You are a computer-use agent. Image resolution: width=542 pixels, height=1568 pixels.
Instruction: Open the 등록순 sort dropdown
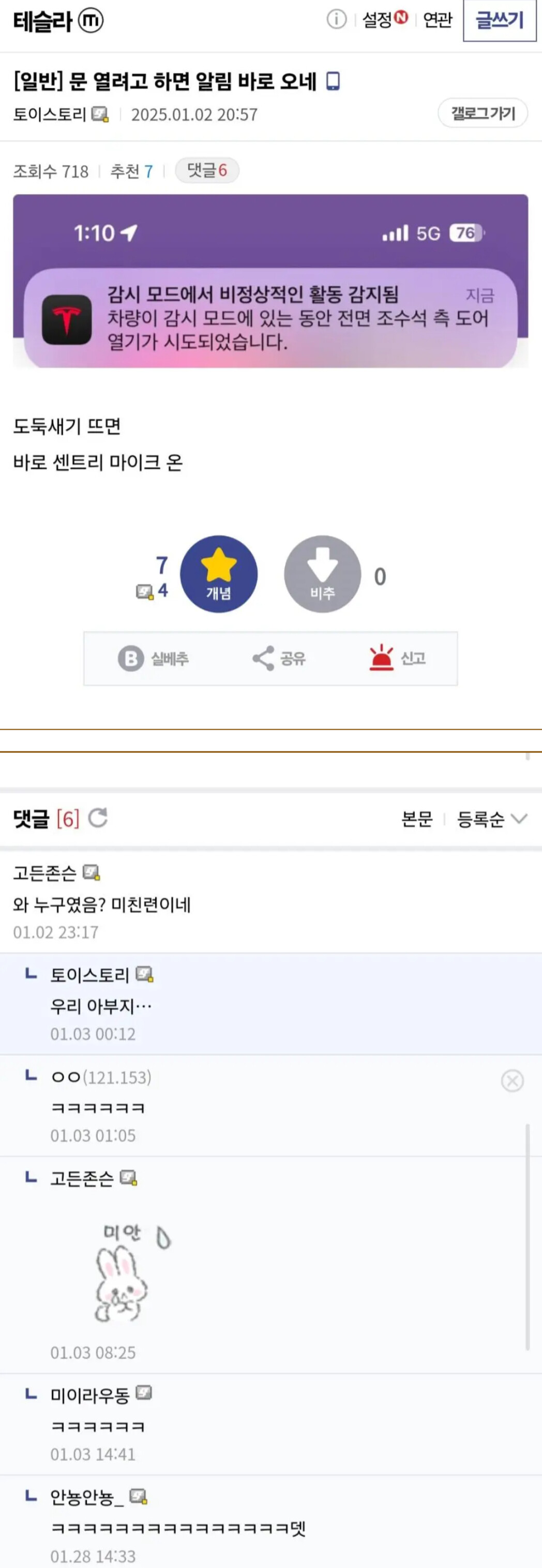pyautogui.click(x=492, y=819)
